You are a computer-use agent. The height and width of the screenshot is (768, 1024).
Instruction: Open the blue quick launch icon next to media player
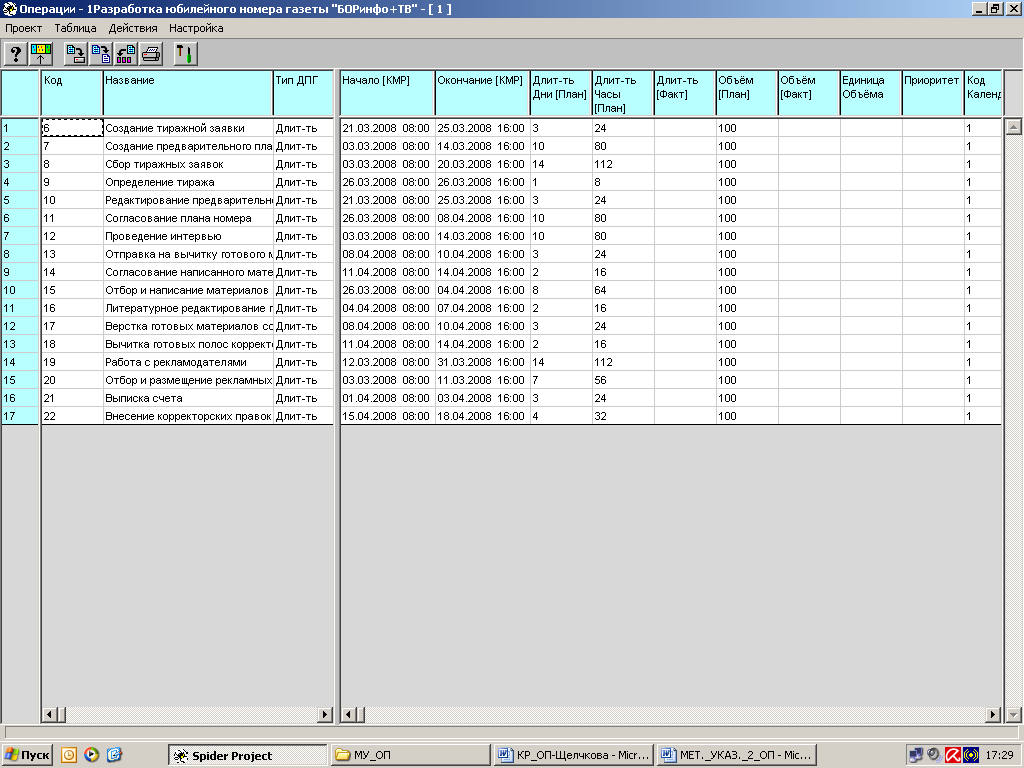[x=114, y=755]
